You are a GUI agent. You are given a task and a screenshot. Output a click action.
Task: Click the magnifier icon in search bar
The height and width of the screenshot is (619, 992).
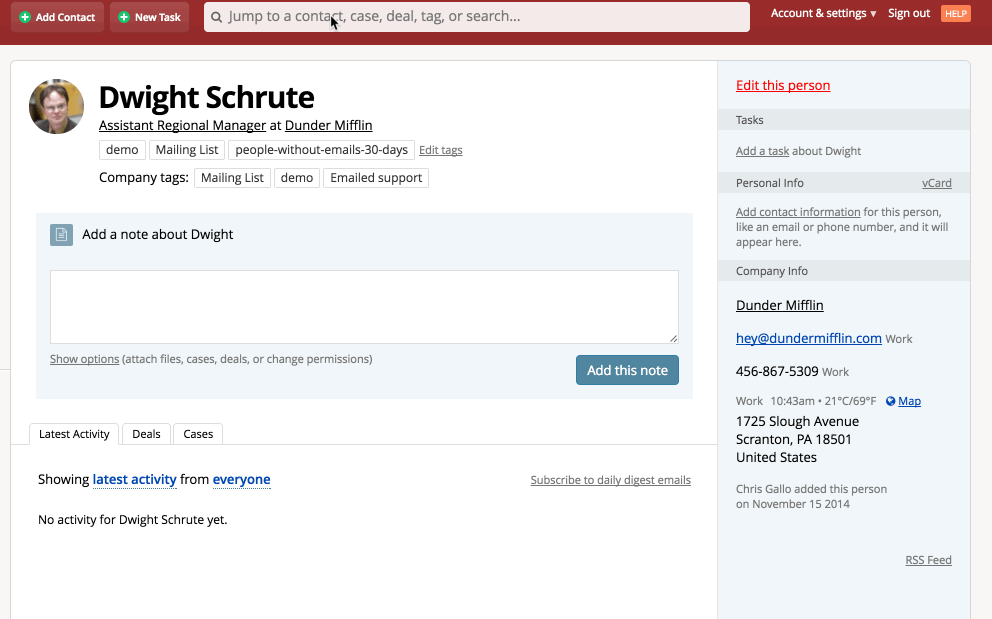216,17
